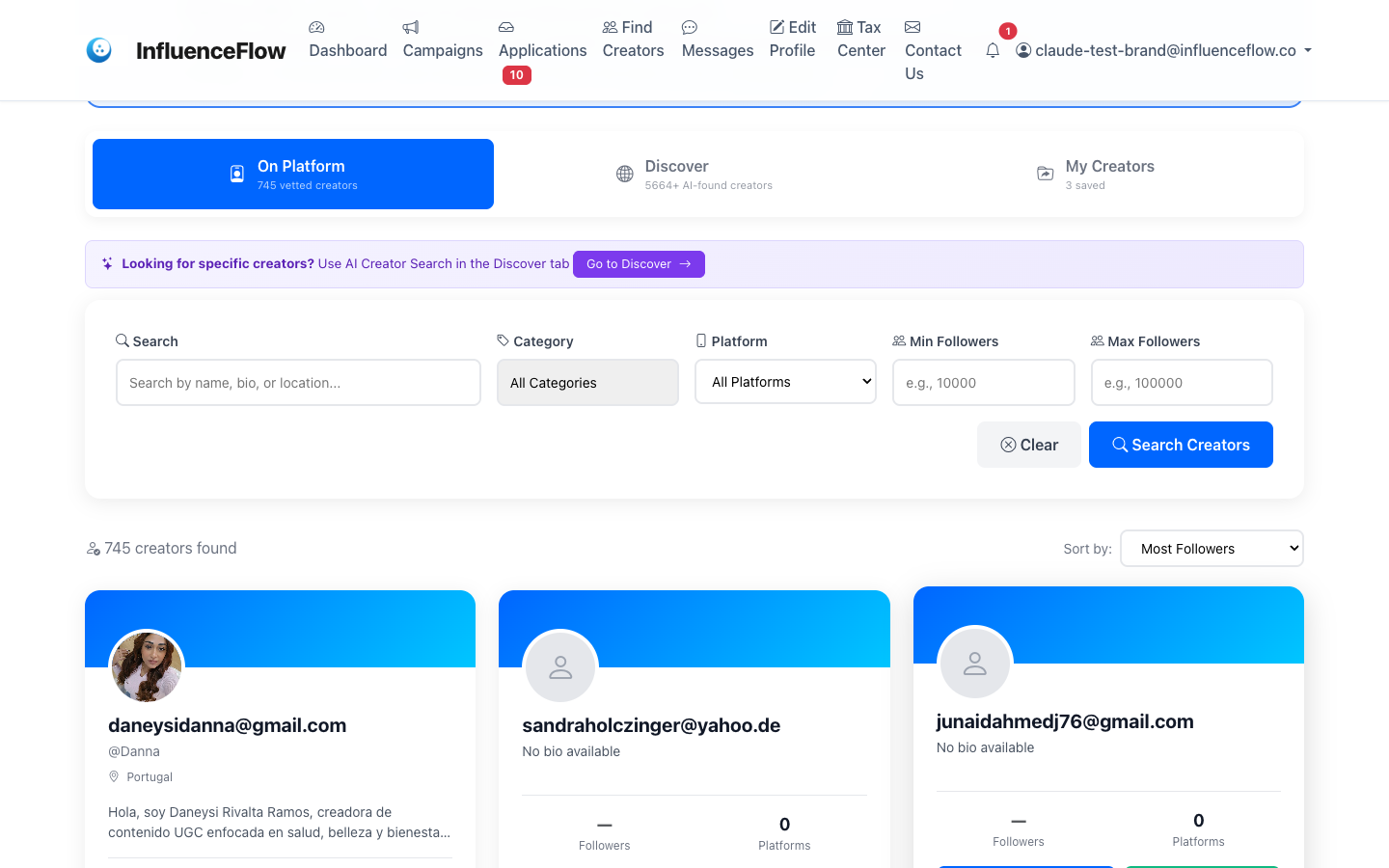Open Find Creators in the navbar
This screenshot has height=868, width=1389.
pyautogui.click(x=633, y=40)
